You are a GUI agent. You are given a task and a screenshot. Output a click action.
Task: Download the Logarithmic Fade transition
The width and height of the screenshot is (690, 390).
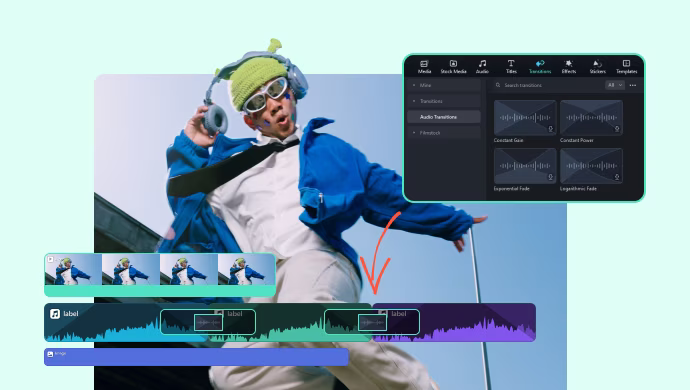(x=617, y=177)
